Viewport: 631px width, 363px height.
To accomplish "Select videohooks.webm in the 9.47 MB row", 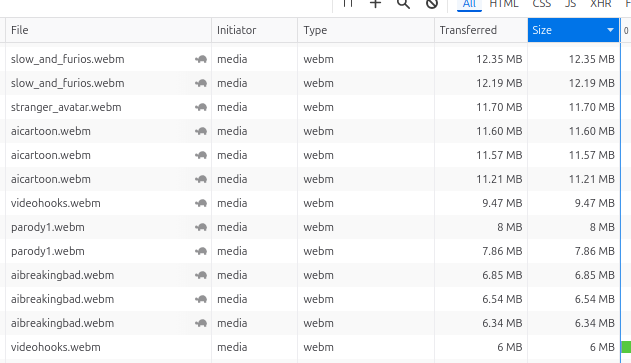I will pos(56,203).
